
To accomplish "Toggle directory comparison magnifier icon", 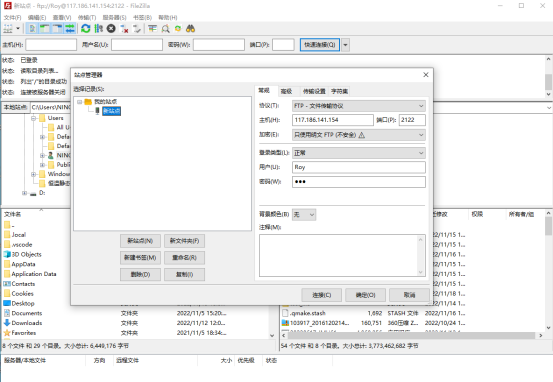I will coord(165,29).
